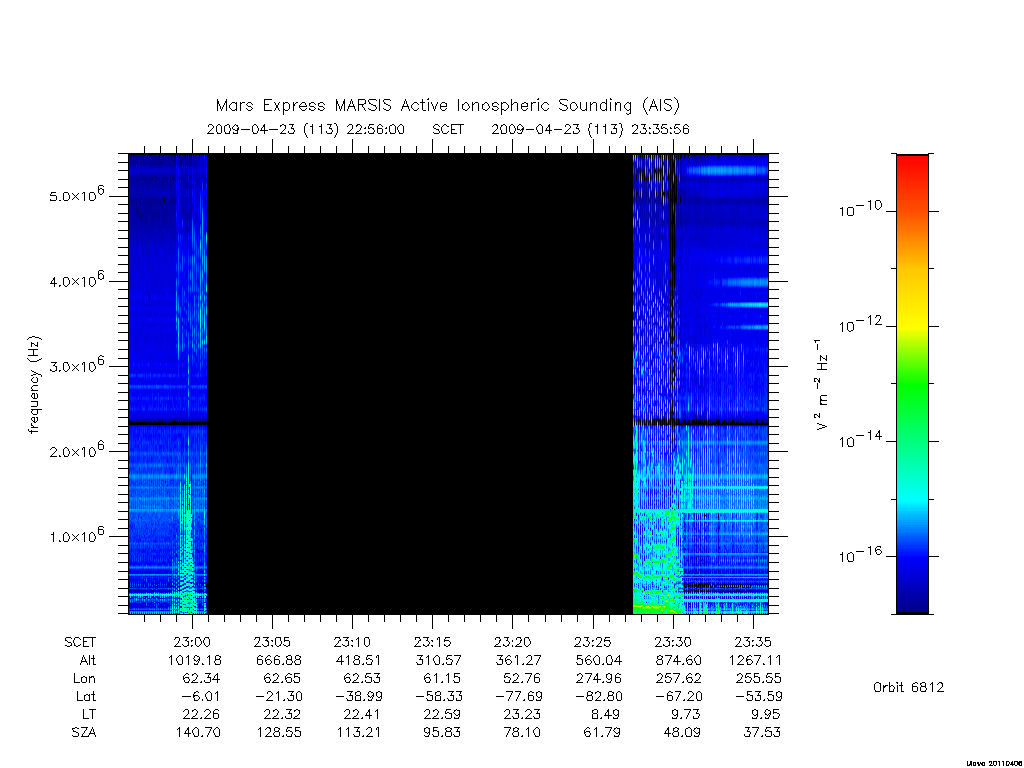Click the SZA row label
The width and height of the screenshot is (1024, 768).
(84, 733)
